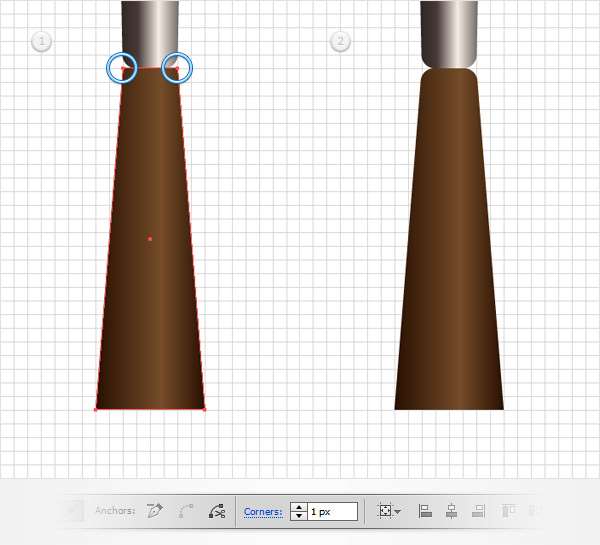Click the metal ferrule above rounded handle

click(449, 34)
